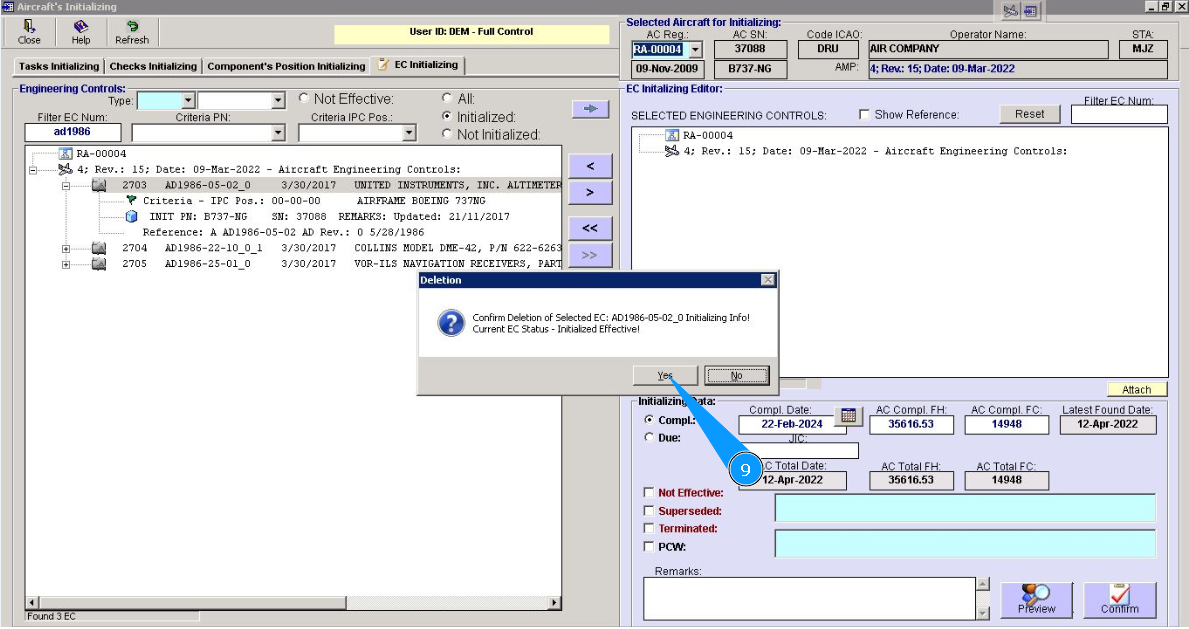Viewport: 1189px width, 629px height.
Task: Click the RA-00004 aircraft icon in left tree
Action: (x=65, y=153)
